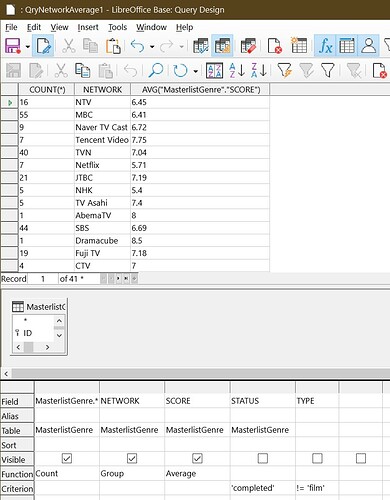Toggle the Edit Mode icon
This screenshot has height=500, width=390.
43,46
